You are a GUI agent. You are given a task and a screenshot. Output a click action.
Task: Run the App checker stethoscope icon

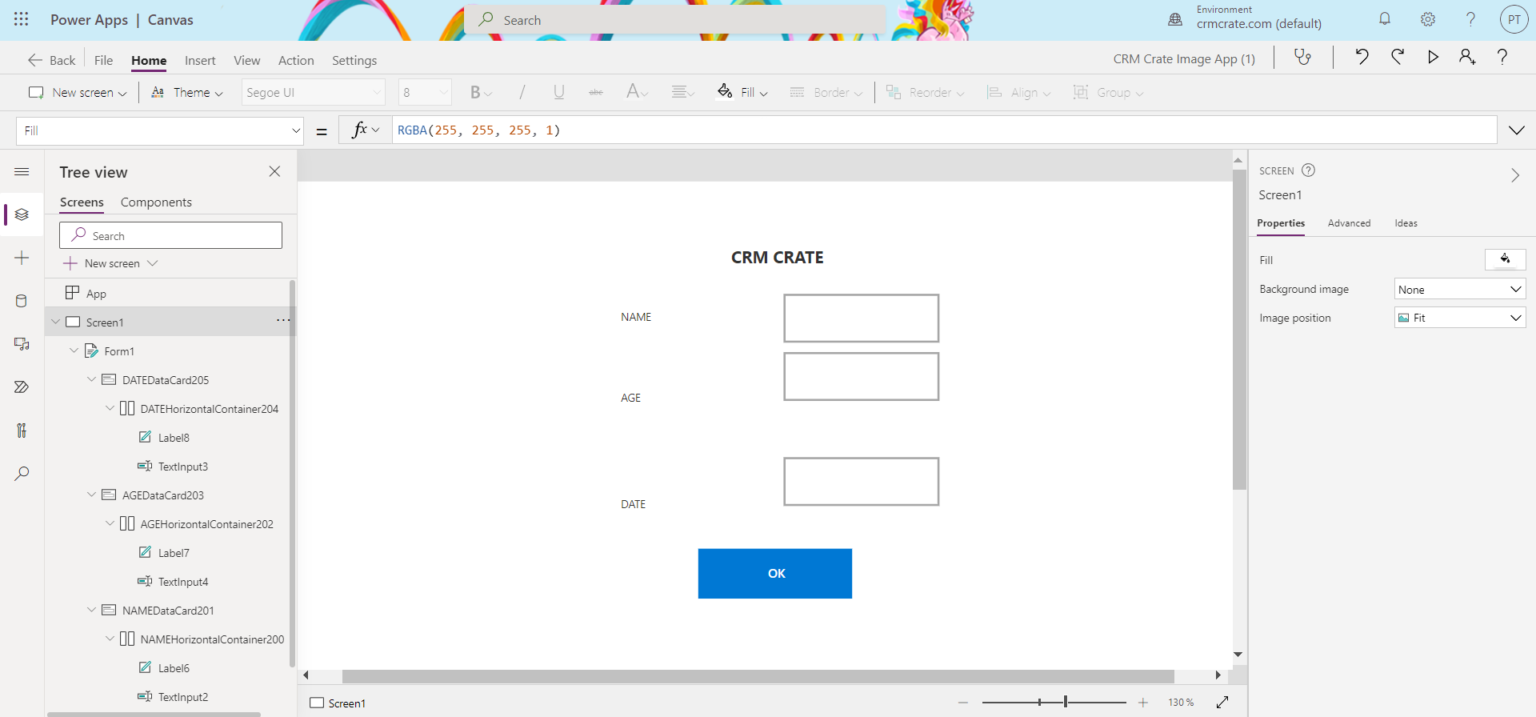(1302, 57)
